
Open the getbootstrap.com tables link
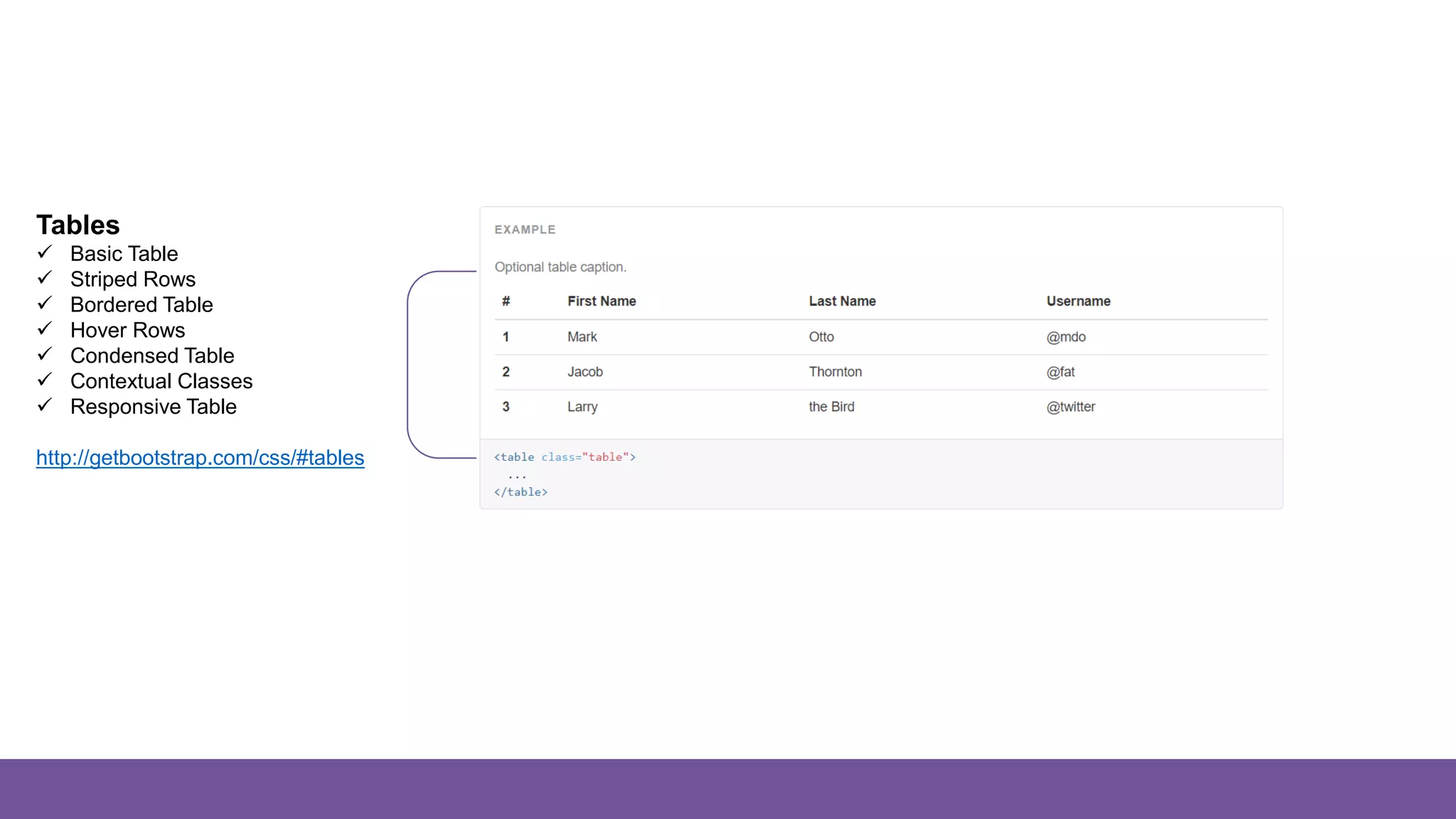200,458
